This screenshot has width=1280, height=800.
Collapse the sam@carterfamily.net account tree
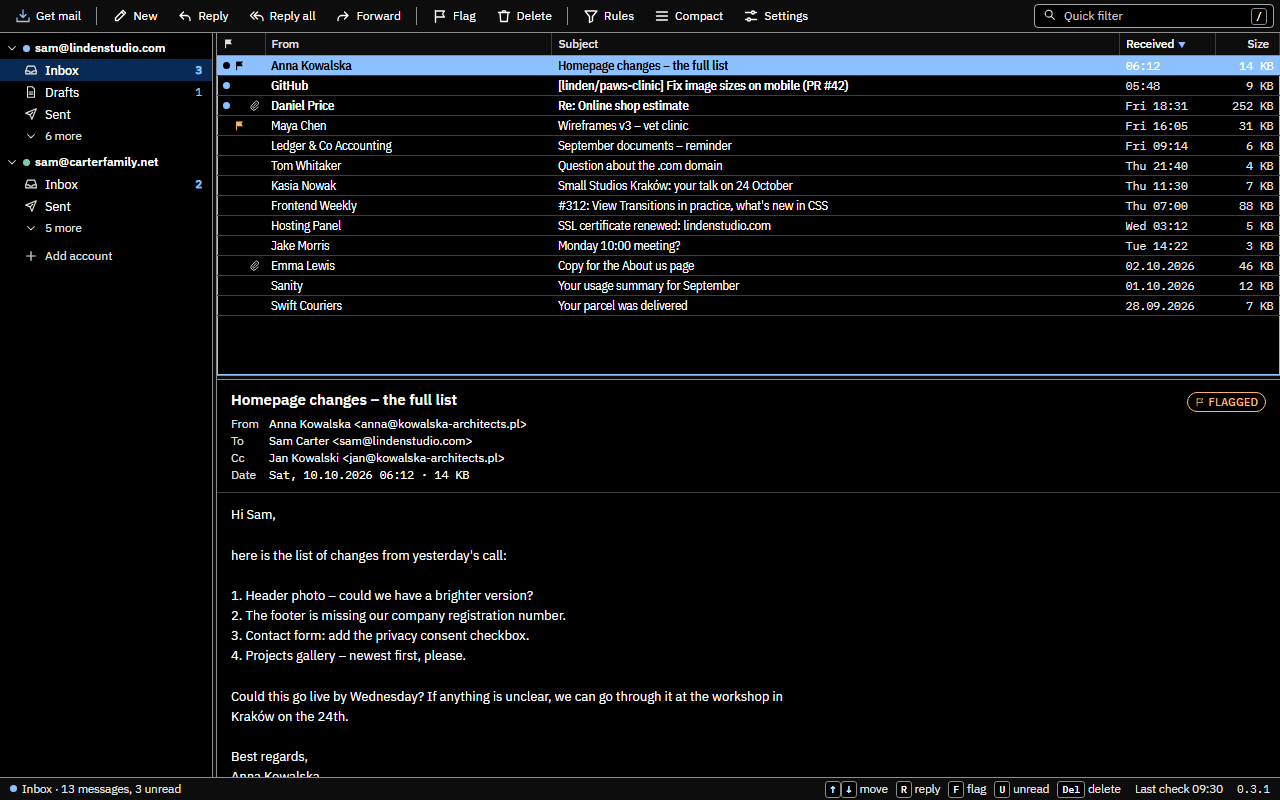tap(12, 162)
